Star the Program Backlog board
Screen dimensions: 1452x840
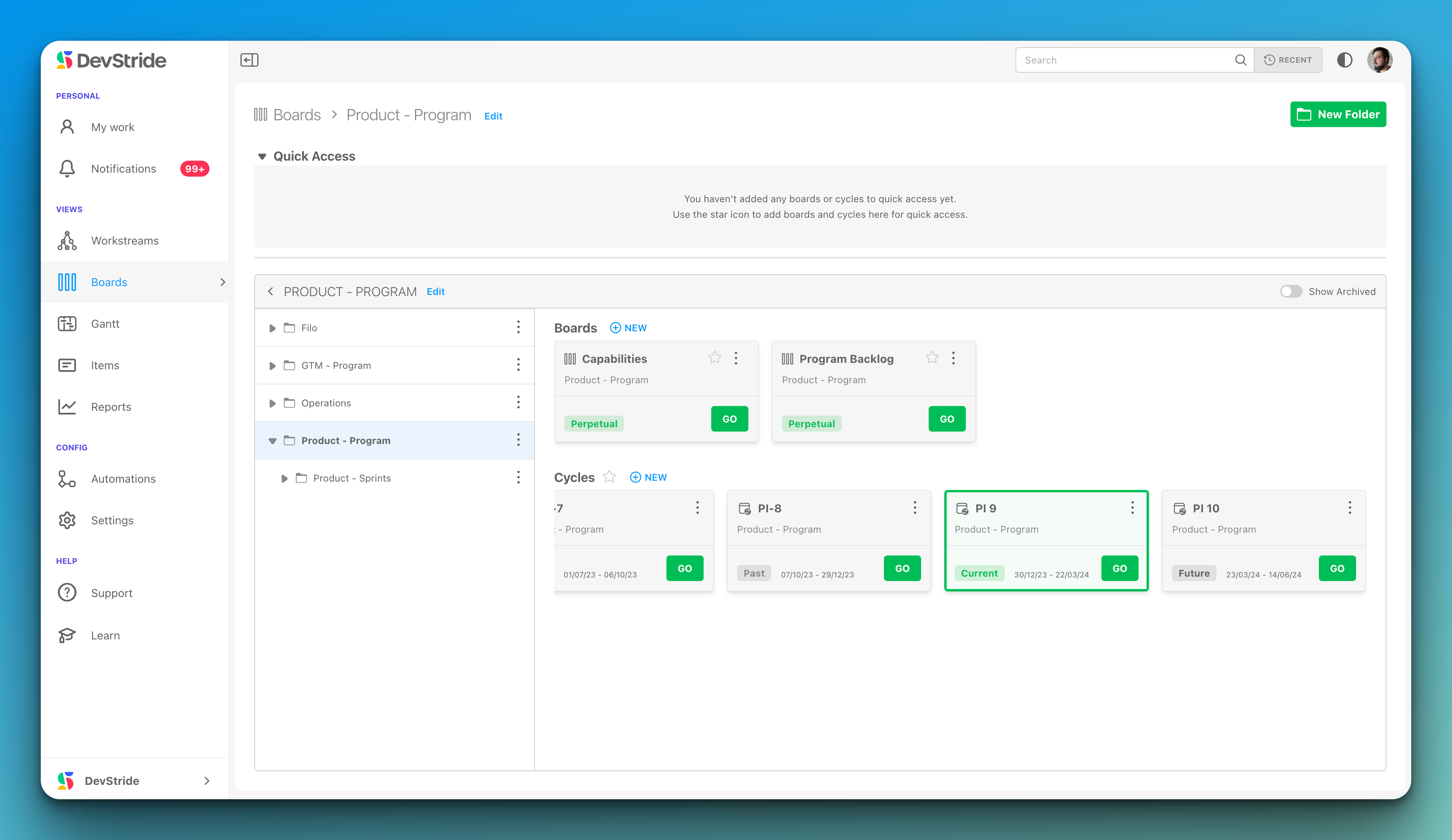932,358
